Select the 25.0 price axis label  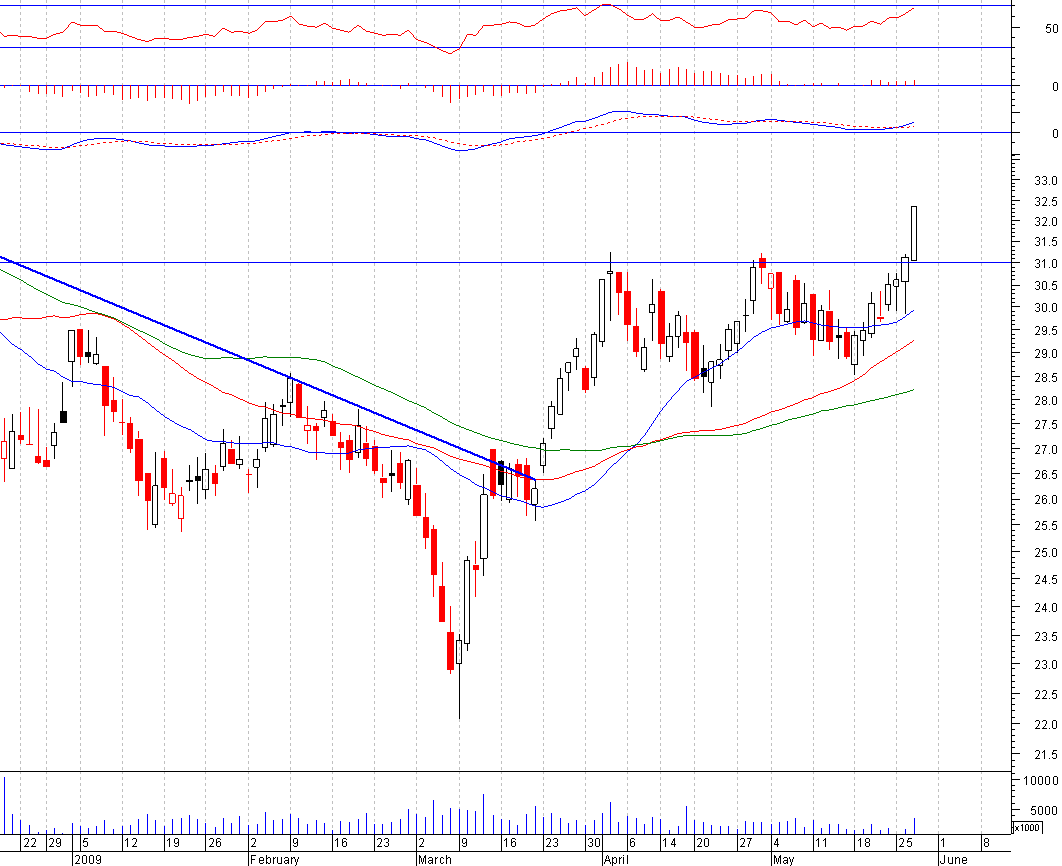[1045, 553]
